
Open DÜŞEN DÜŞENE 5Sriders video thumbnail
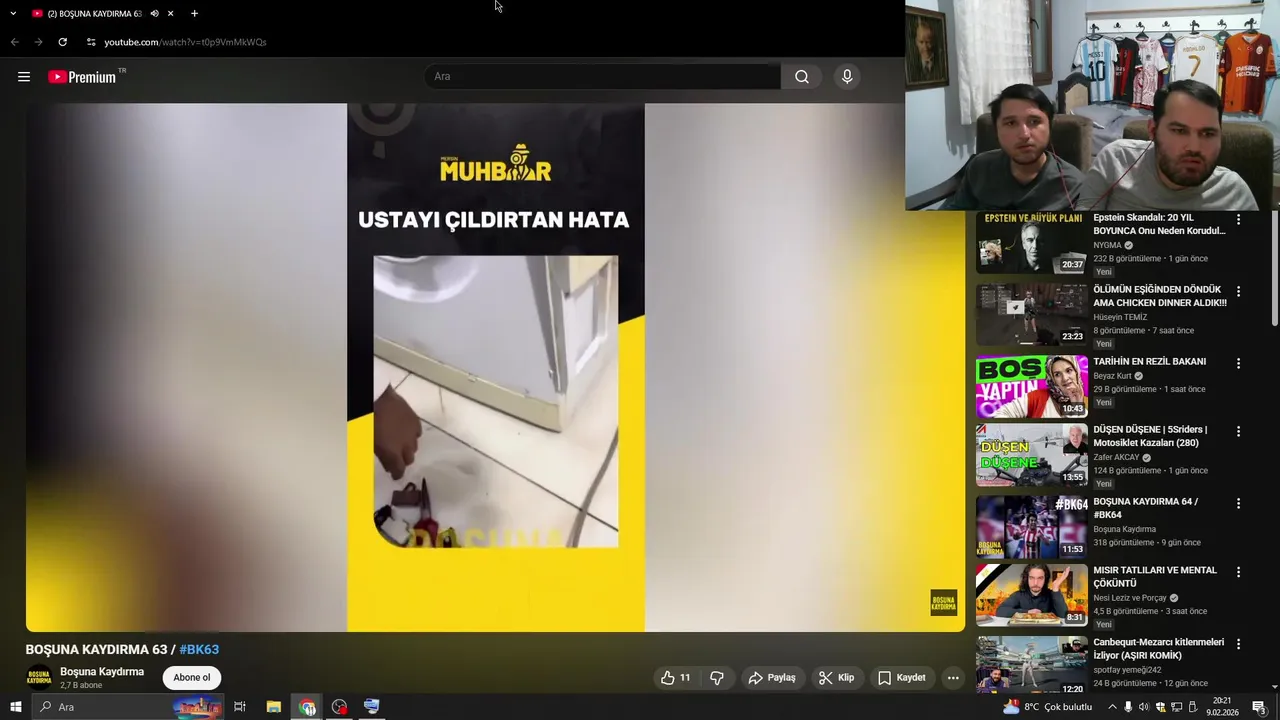click(1031, 455)
